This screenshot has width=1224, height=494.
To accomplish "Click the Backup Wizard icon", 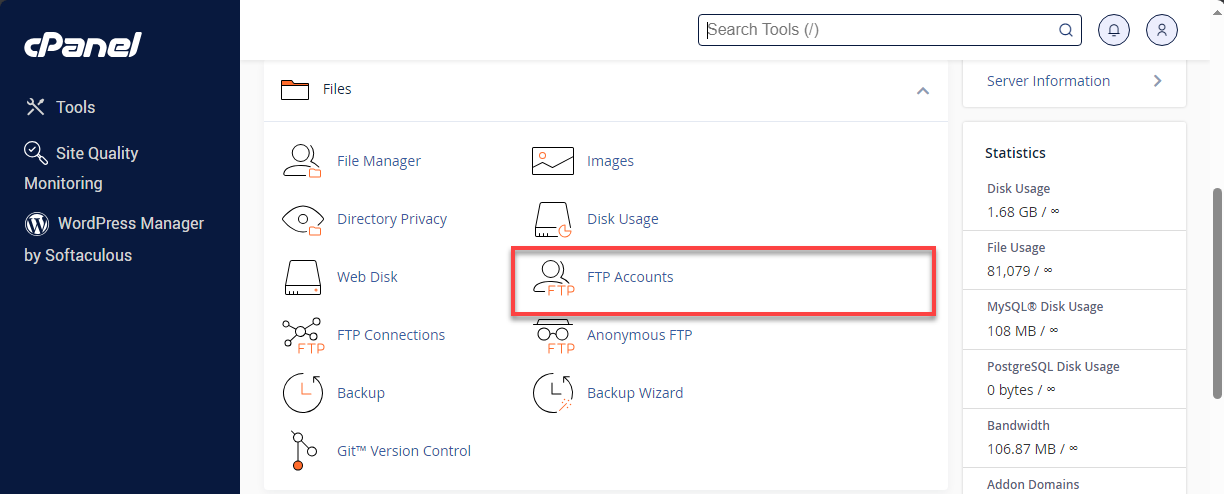I will coord(552,393).
